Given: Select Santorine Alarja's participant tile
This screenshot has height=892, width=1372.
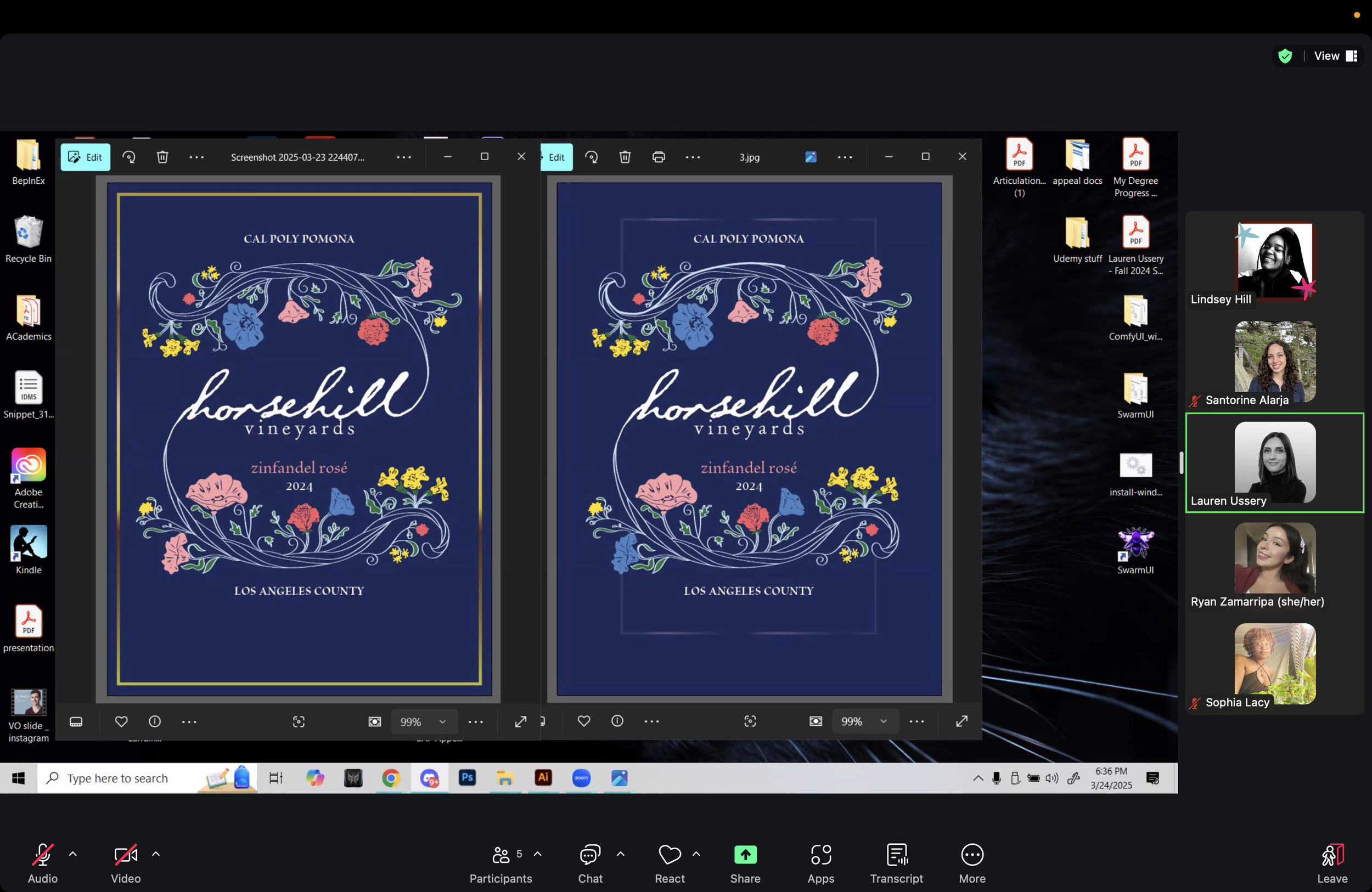Looking at the screenshot, I should coord(1274,363).
